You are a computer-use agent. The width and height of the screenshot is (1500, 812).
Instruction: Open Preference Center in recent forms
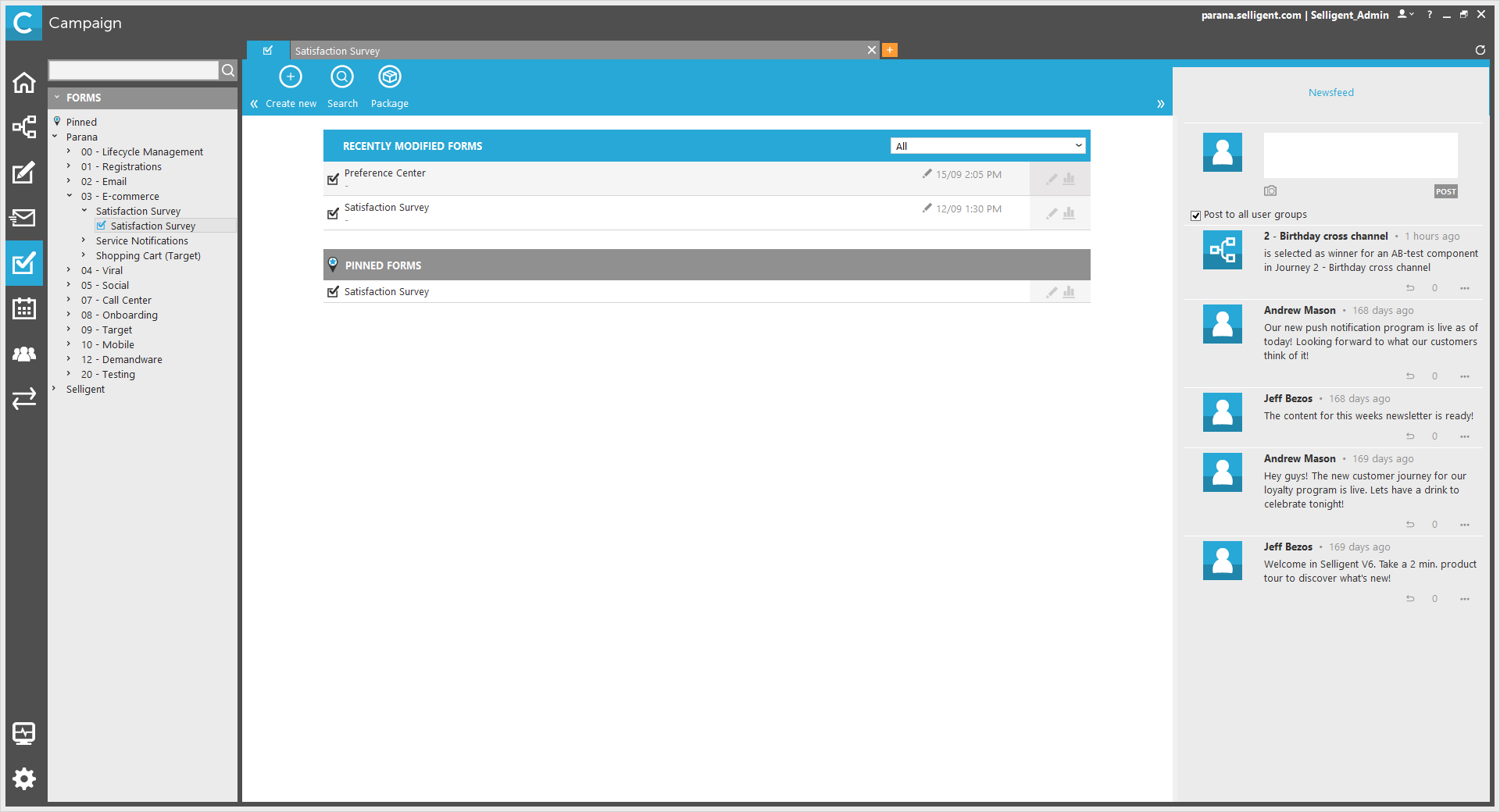(385, 173)
